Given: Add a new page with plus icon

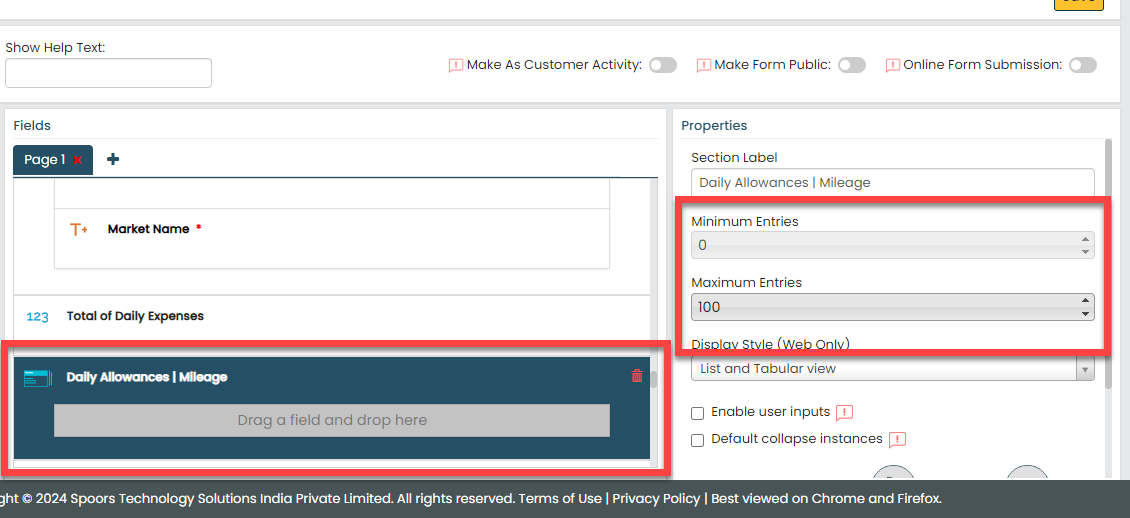Looking at the screenshot, I should click(113, 159).
